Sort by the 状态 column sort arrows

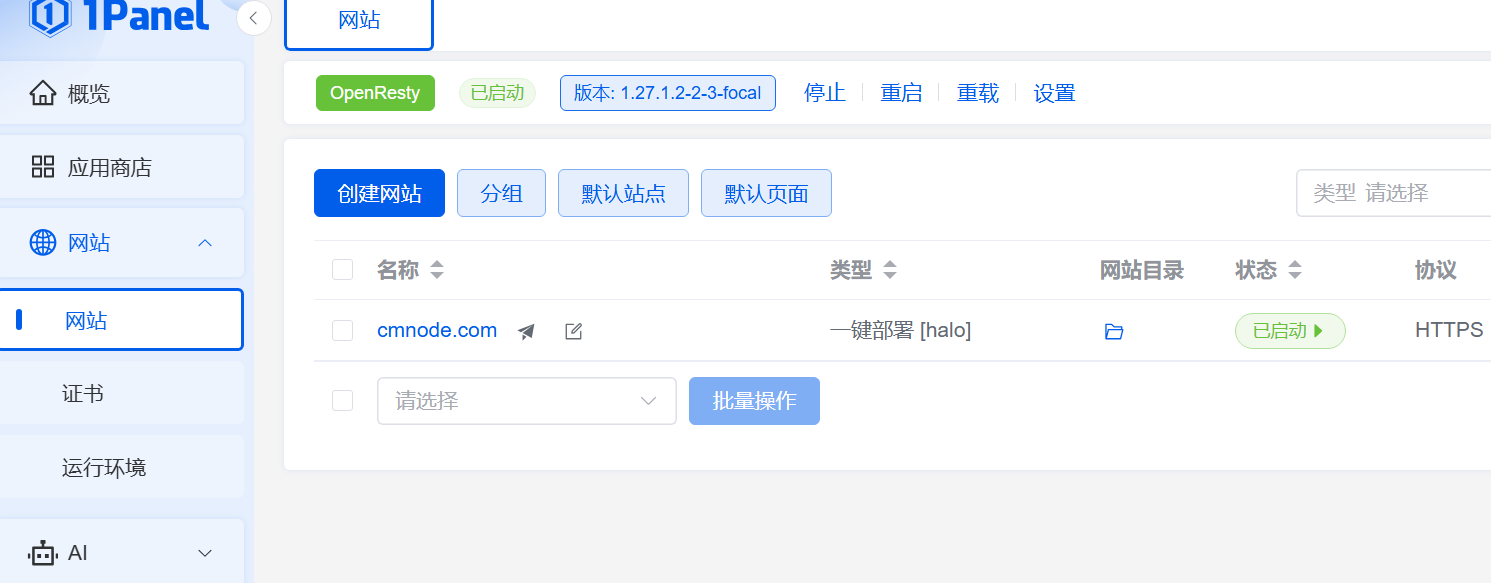click(x=1294, y=270)
